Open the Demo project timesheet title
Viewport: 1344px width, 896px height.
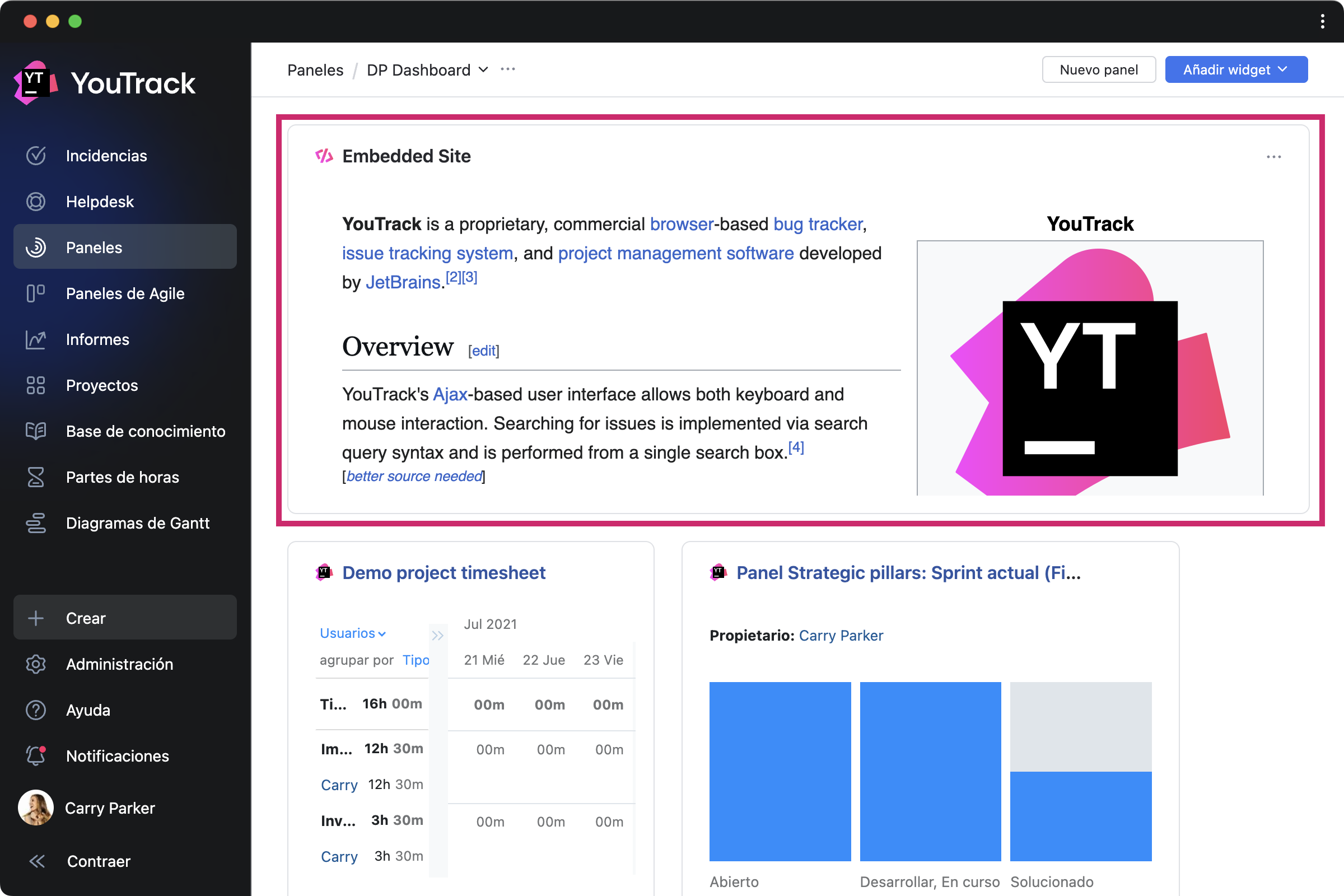[444, 572]
